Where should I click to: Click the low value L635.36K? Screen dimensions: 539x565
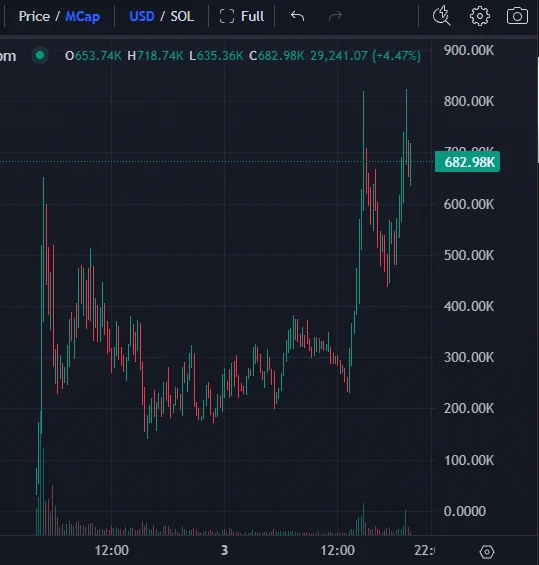tap(216, 56)
